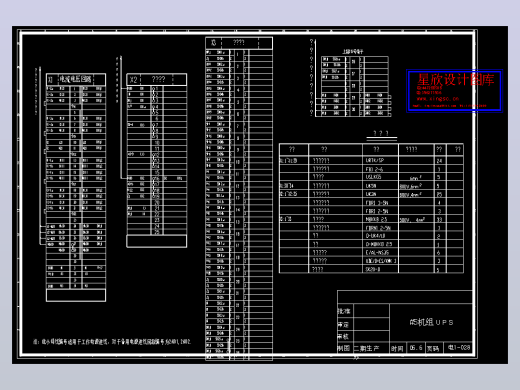Select the '时间' cell in title block
The height and width of the screenshot is (390, 520).
397,349
